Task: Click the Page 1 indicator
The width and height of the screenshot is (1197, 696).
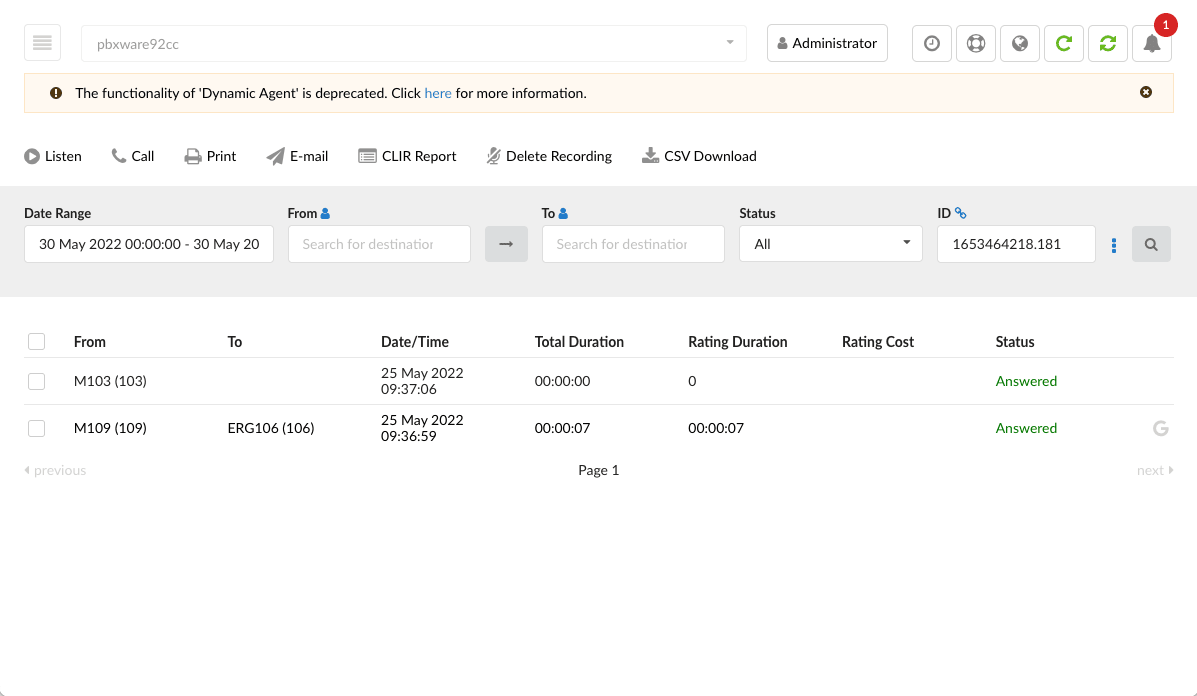Action: click(x=598, y=470)
